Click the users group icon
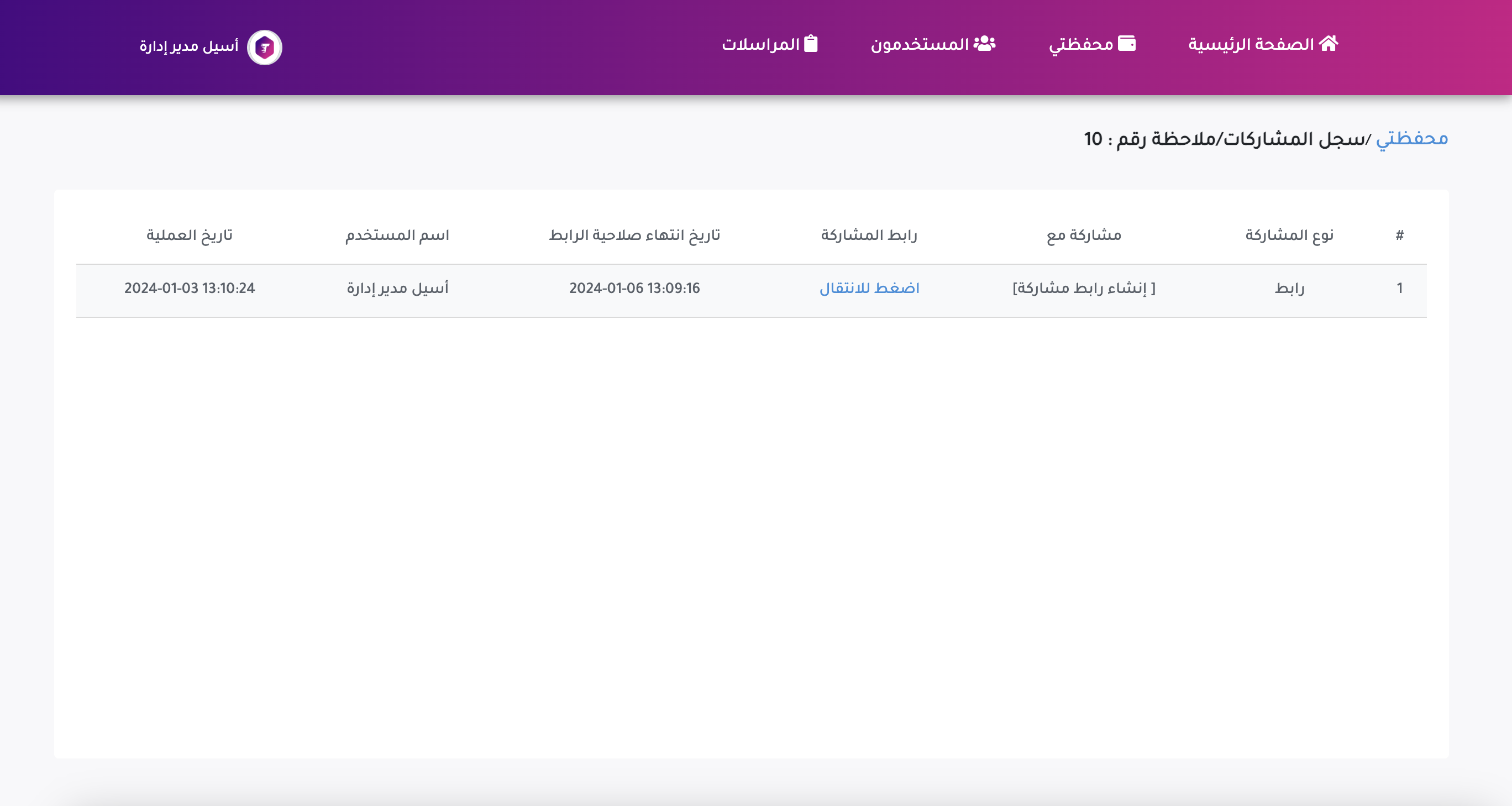The width and height of the screenshot is (1512, 806). pyautogui.click(x=984, y=44)
